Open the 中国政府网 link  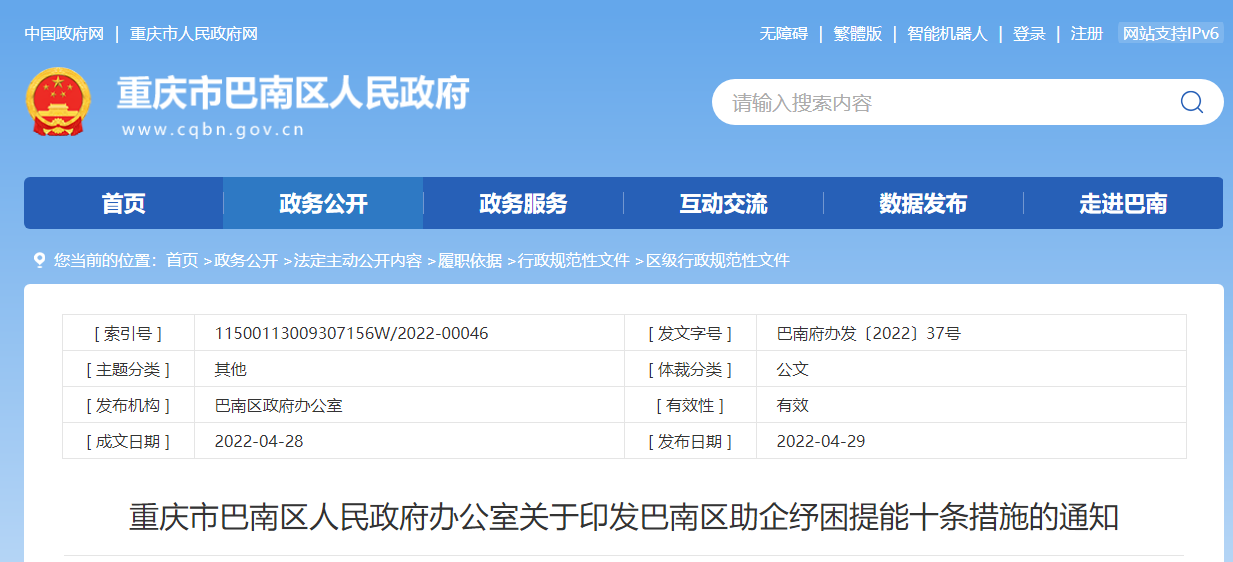coord(64,34)
